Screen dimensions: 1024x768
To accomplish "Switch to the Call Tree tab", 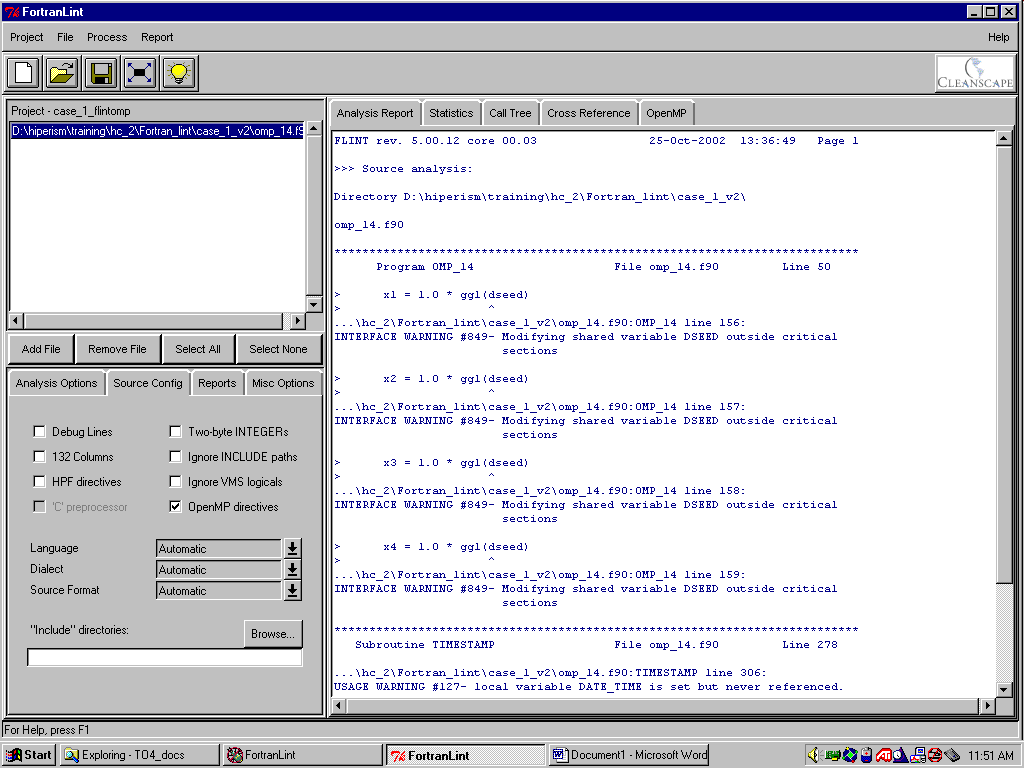I will pyautogui.click(x=510, y=113).
